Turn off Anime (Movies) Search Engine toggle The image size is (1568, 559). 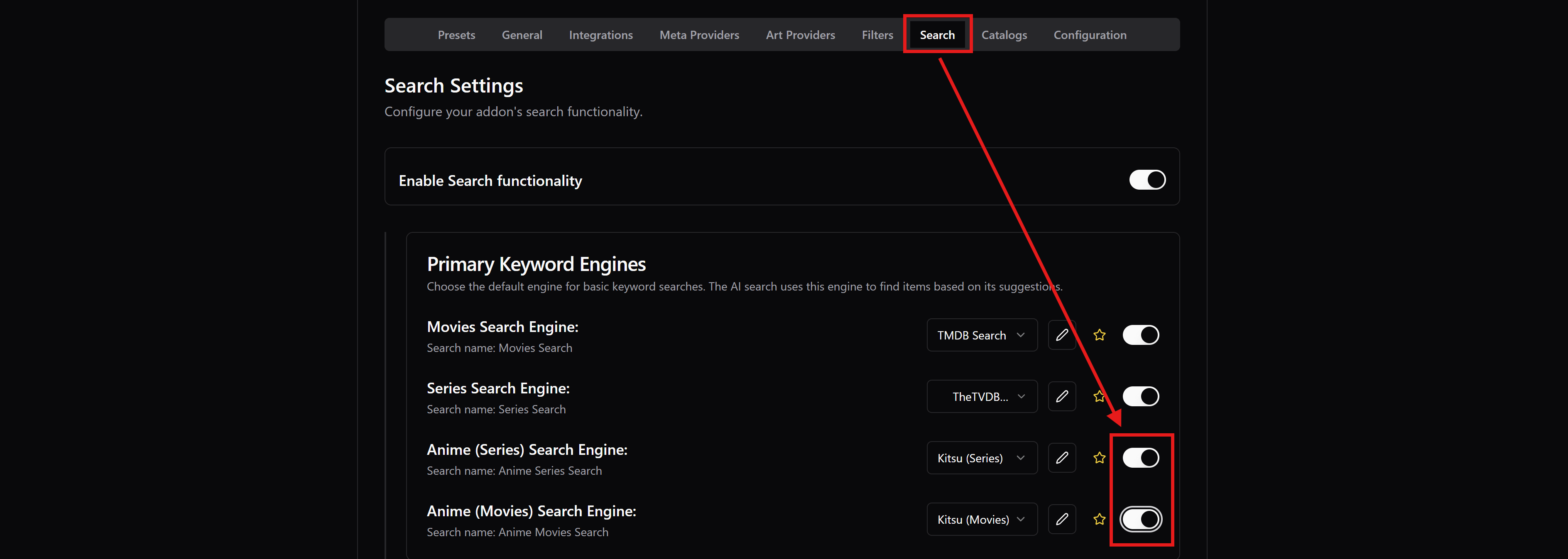(1141, 520)
